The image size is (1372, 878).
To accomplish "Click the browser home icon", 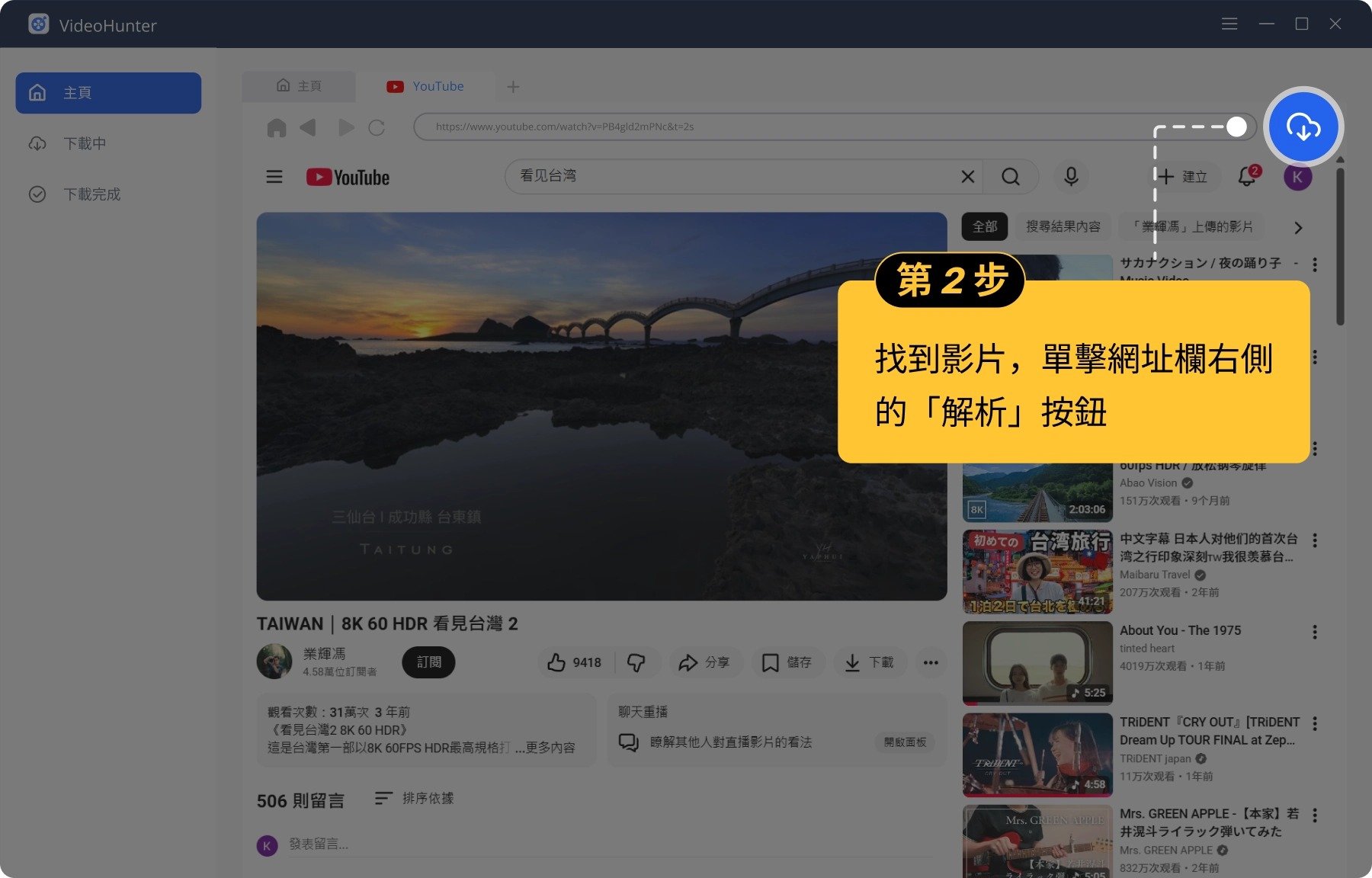I will click(277, 127).
